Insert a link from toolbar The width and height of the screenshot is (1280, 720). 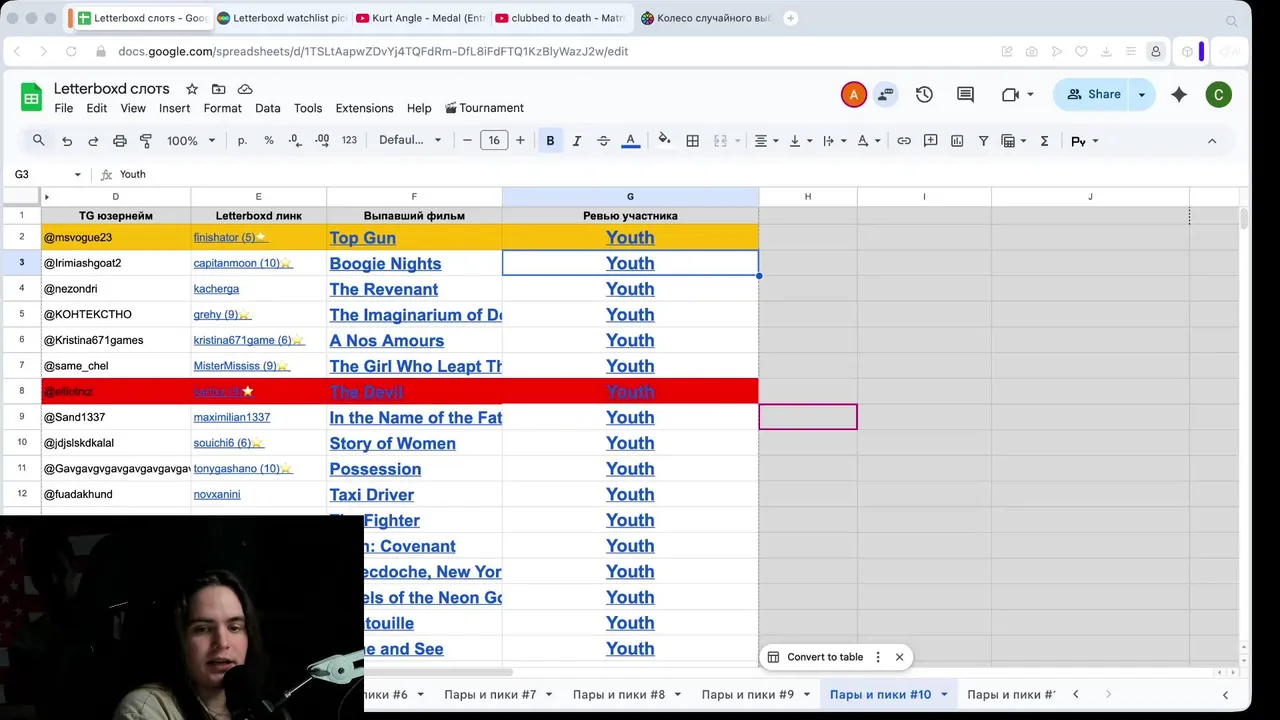tap(904, 141)
